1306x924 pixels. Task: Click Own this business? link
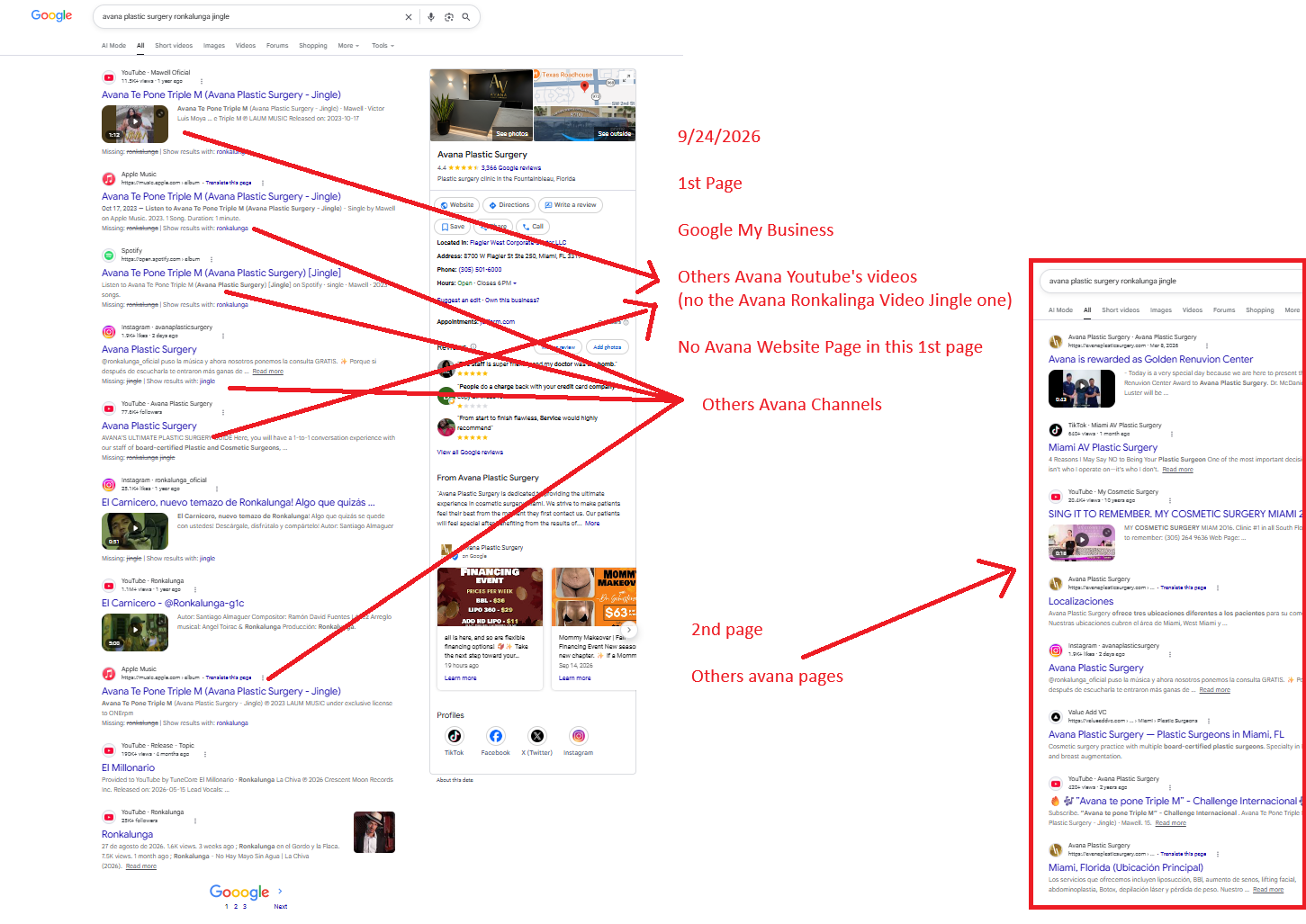point(512,301)
